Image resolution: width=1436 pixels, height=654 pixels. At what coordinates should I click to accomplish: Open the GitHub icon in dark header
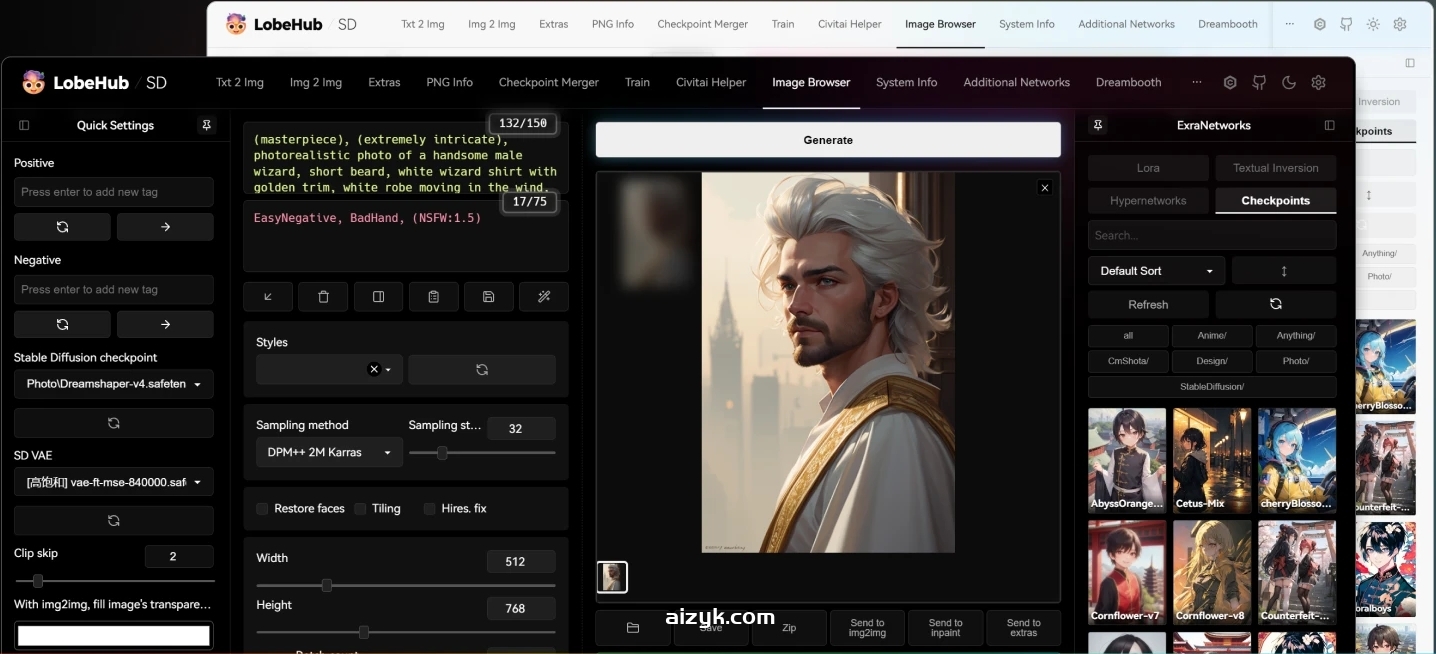coord(1260,83)
